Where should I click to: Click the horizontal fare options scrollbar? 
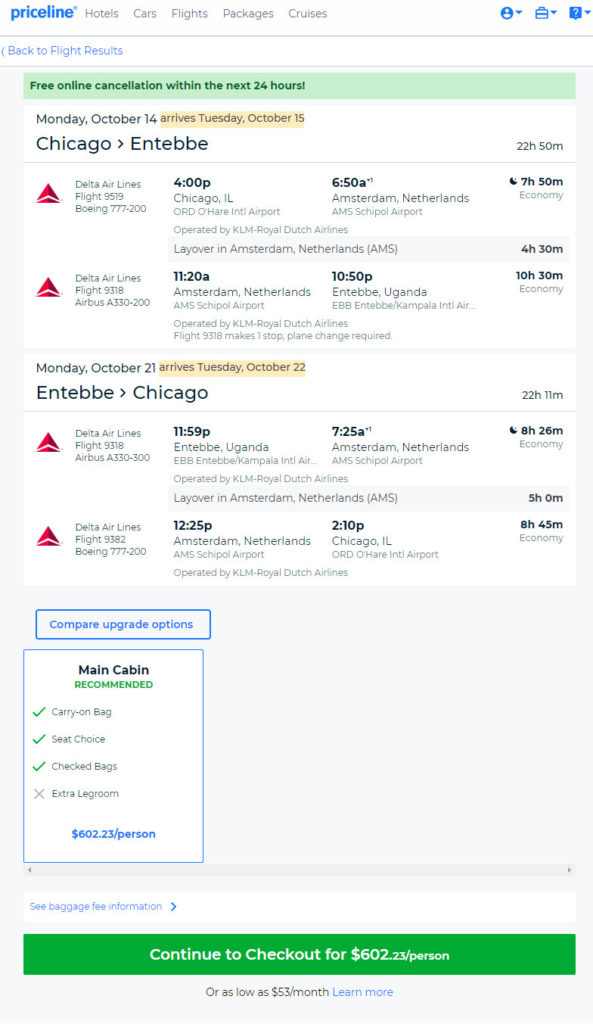[x=299, y=870]
